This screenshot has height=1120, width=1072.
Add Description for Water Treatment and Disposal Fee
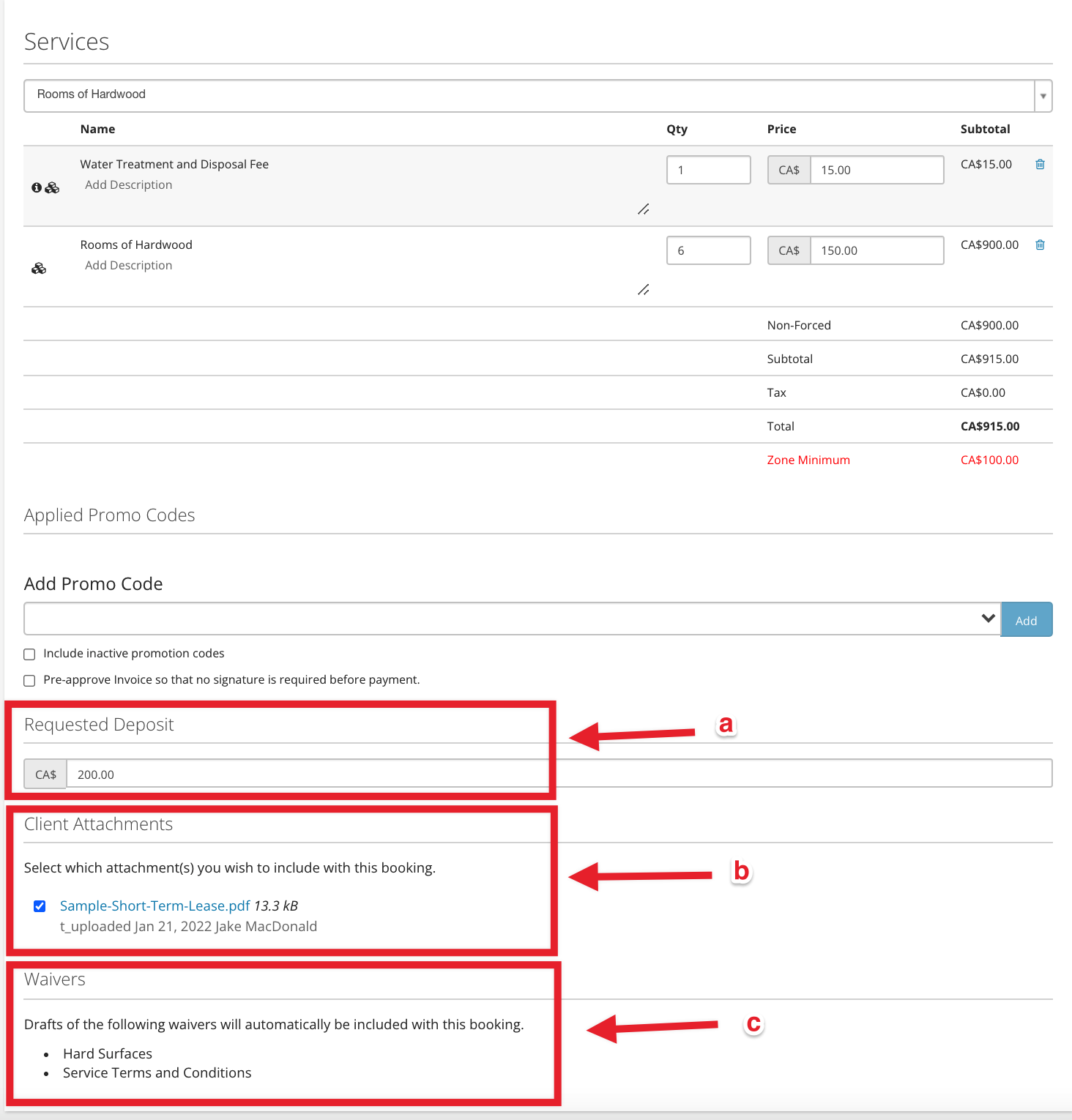click(x=129, y=184)
